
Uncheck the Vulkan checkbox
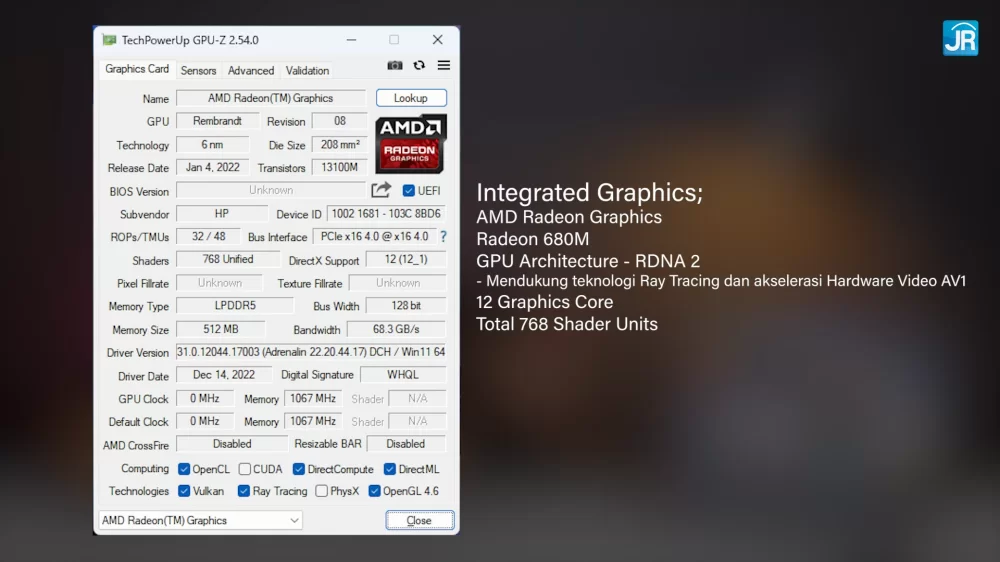pos(184,491)
